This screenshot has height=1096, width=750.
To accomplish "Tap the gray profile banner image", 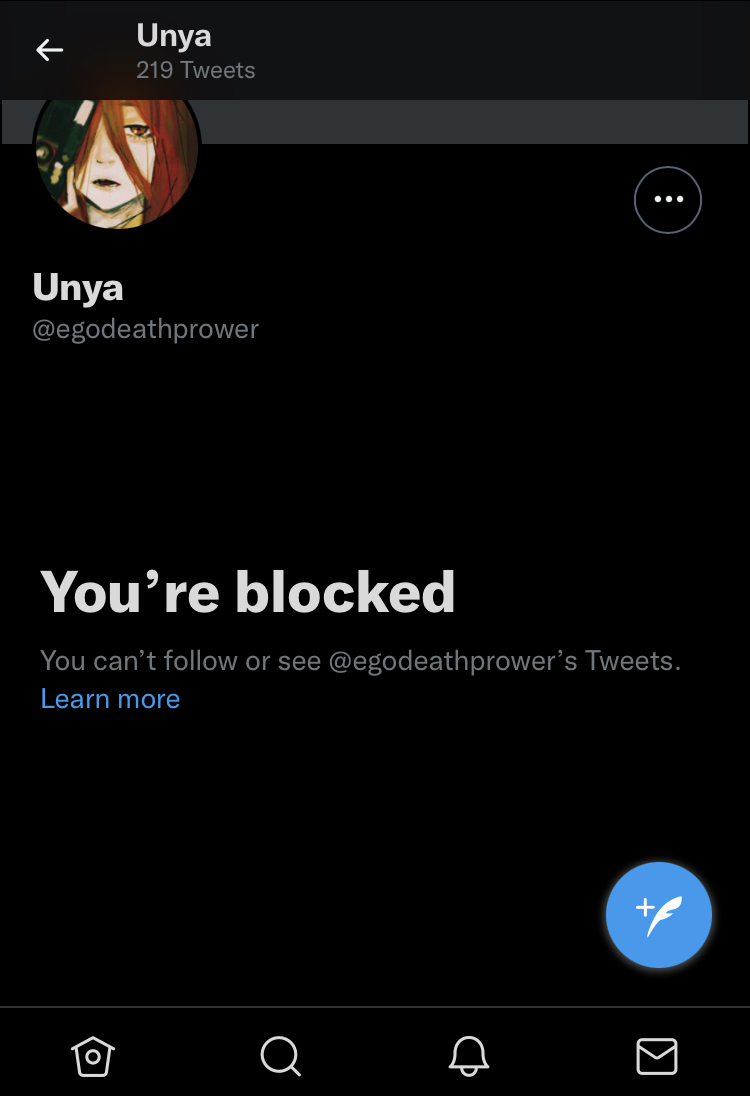I will pos(474,122).
